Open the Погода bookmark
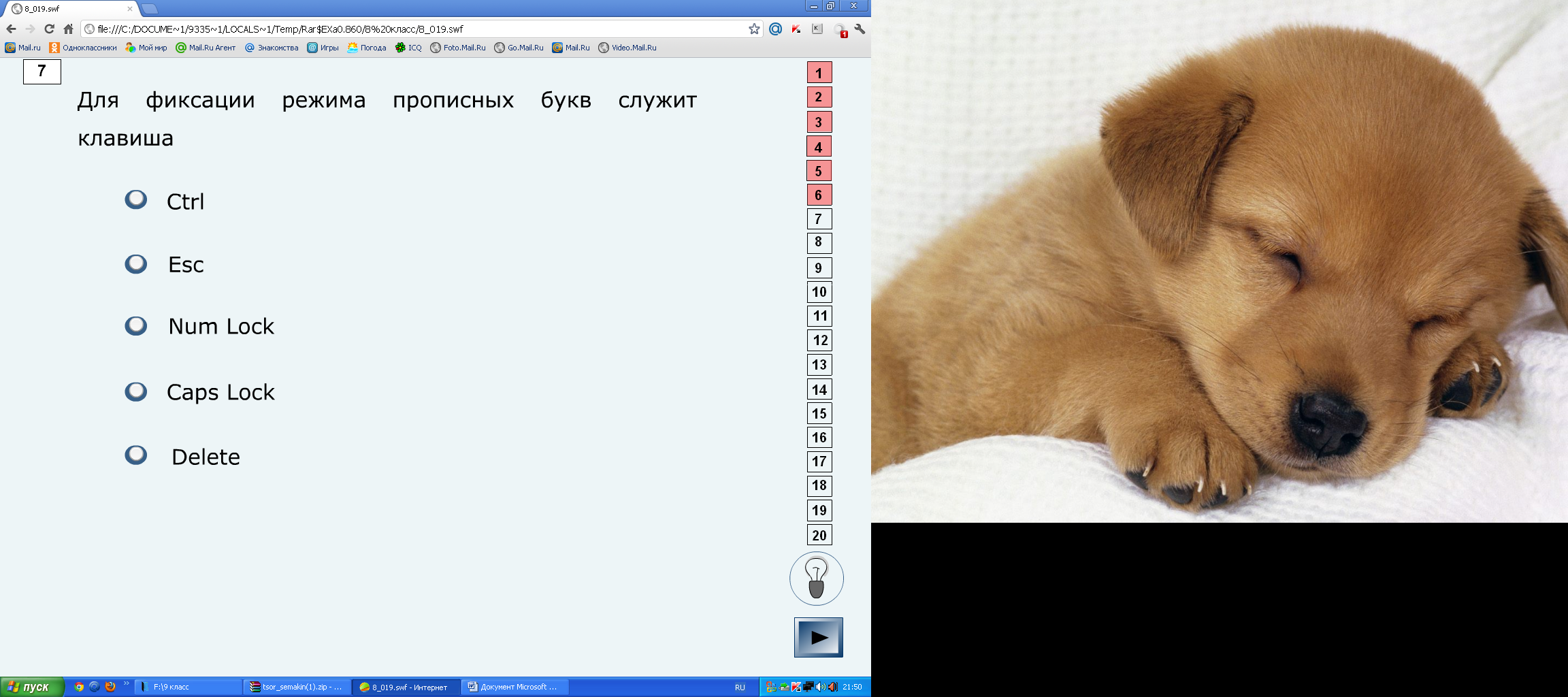Image resolution: width=1568 pixels, height=697 pixels. pos(367,48)
